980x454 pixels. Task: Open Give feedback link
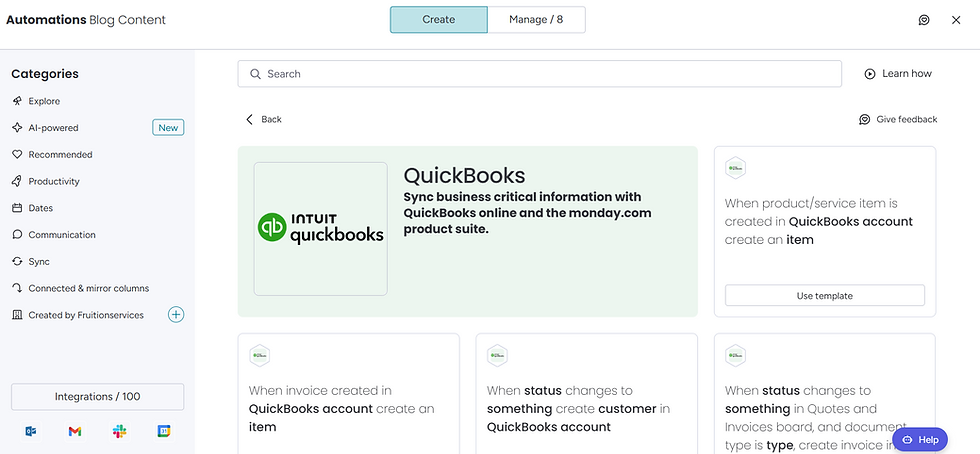pyautogui.click(x=898, y=119)
